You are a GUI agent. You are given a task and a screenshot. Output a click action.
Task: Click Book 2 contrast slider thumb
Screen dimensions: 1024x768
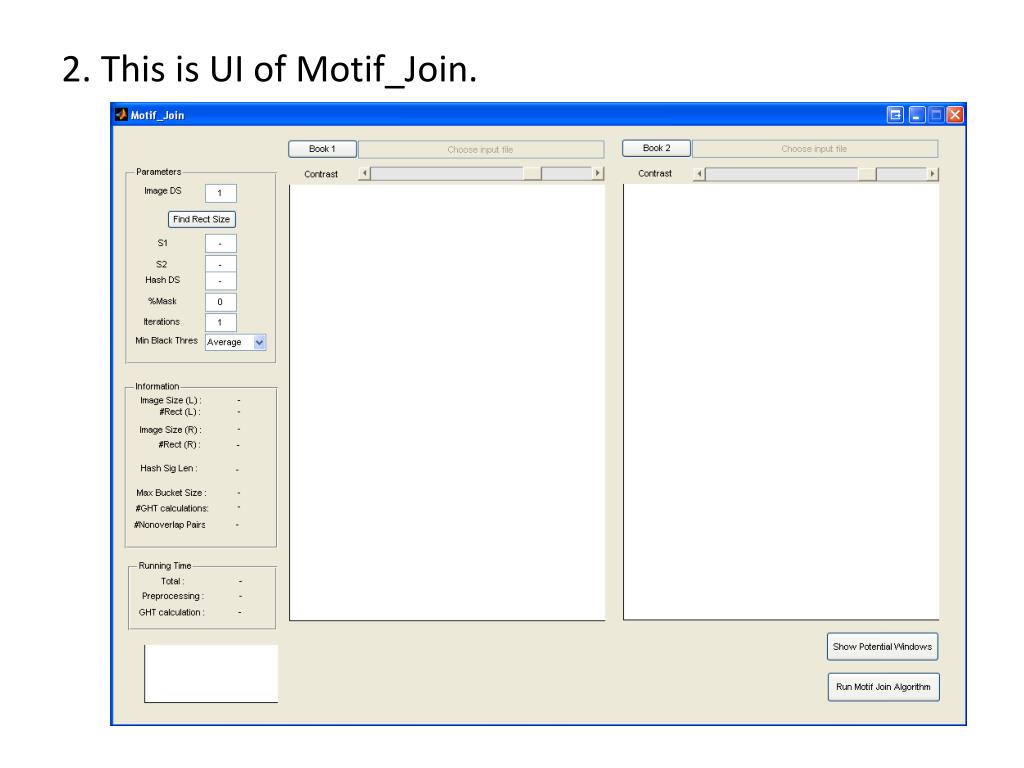[867, 174]
